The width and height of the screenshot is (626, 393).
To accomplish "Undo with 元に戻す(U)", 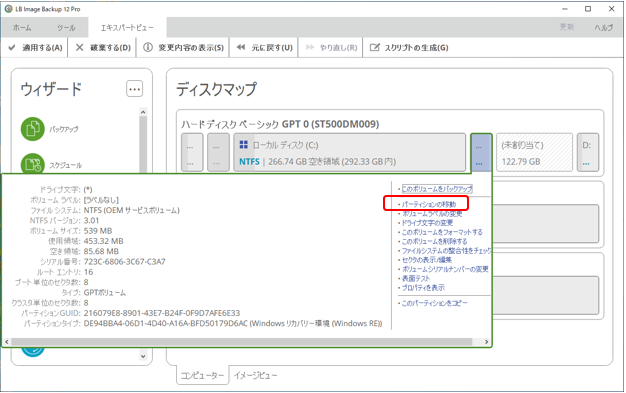I will pos(265,48).
